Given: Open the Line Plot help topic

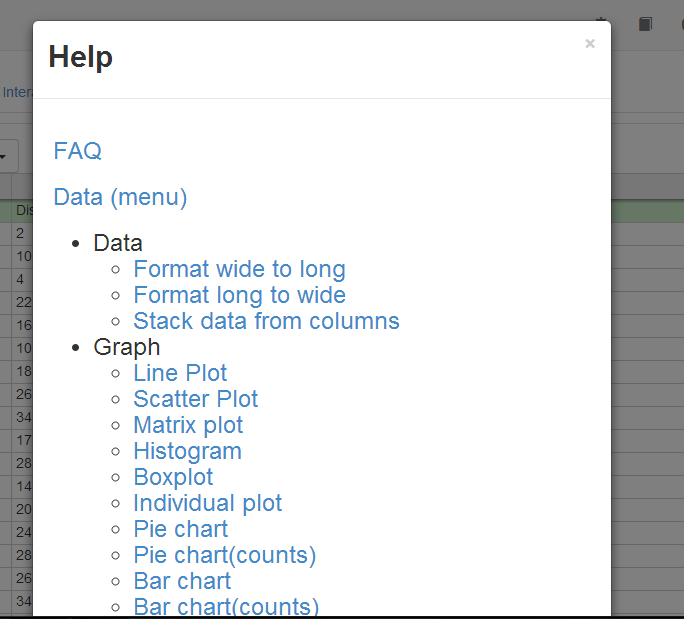Looking at the screenshot, I should click(x=180, y=373).
